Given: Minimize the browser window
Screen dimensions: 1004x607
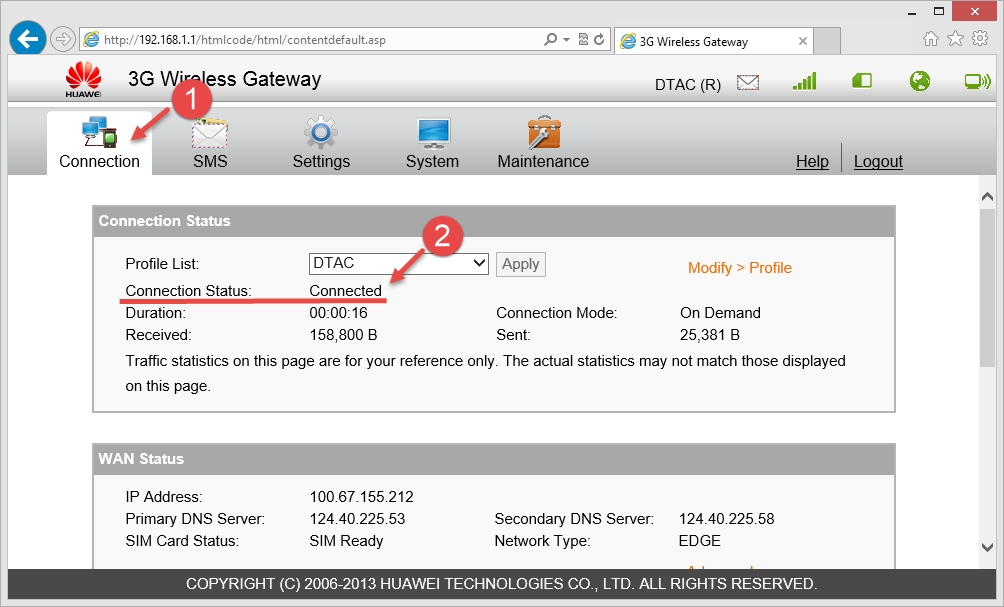Looking at the screenshot, I should [912, 12].
